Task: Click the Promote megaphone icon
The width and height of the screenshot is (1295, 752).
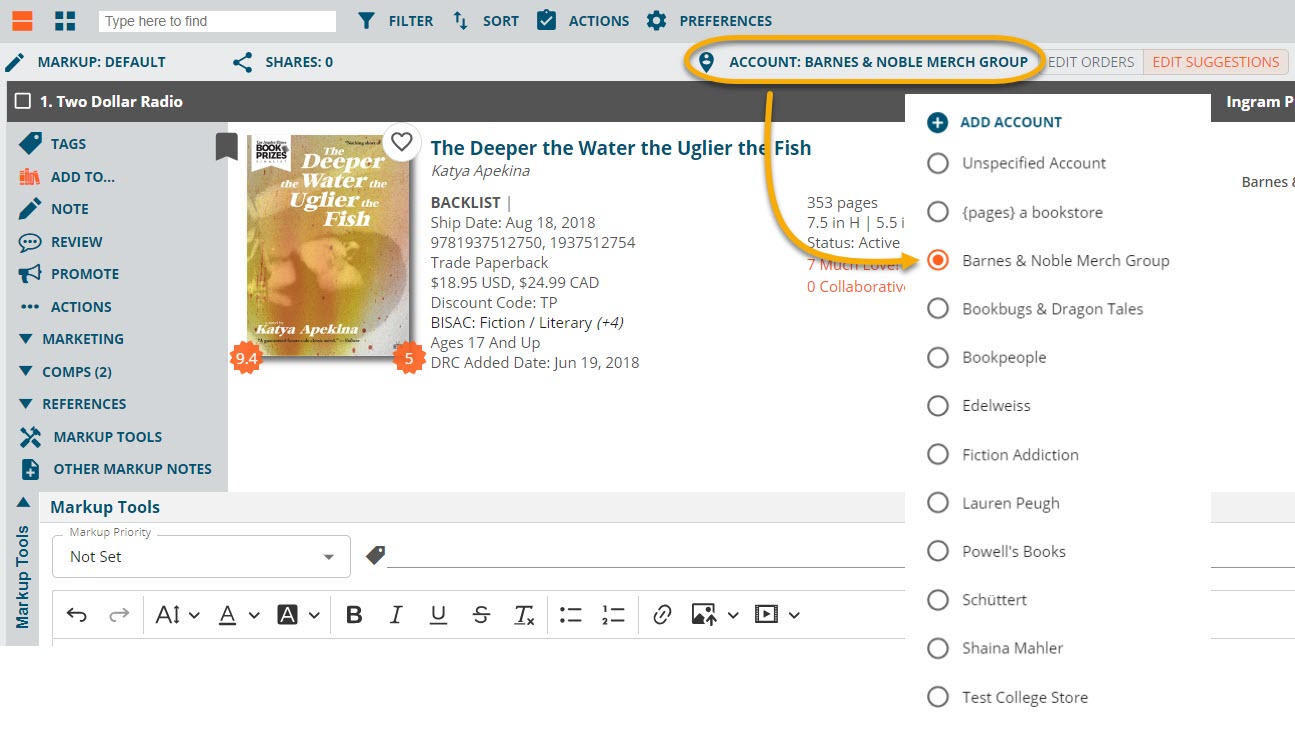Action: 30,274
